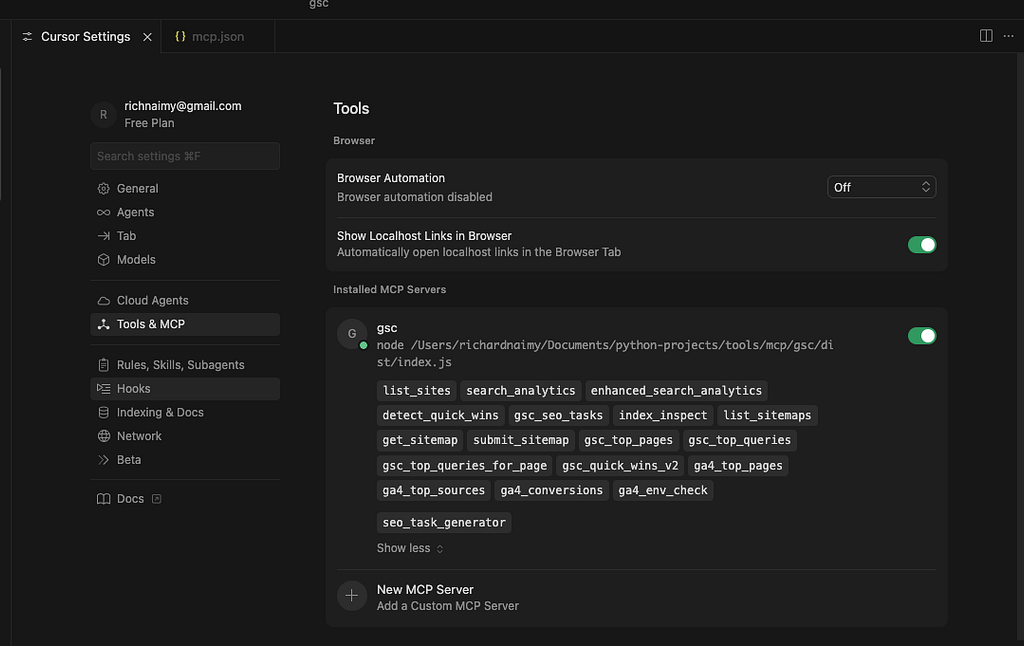The image size is (1024, 646).
Task: Close the Cursor Settings tab
Action: [x=148, y=37]
